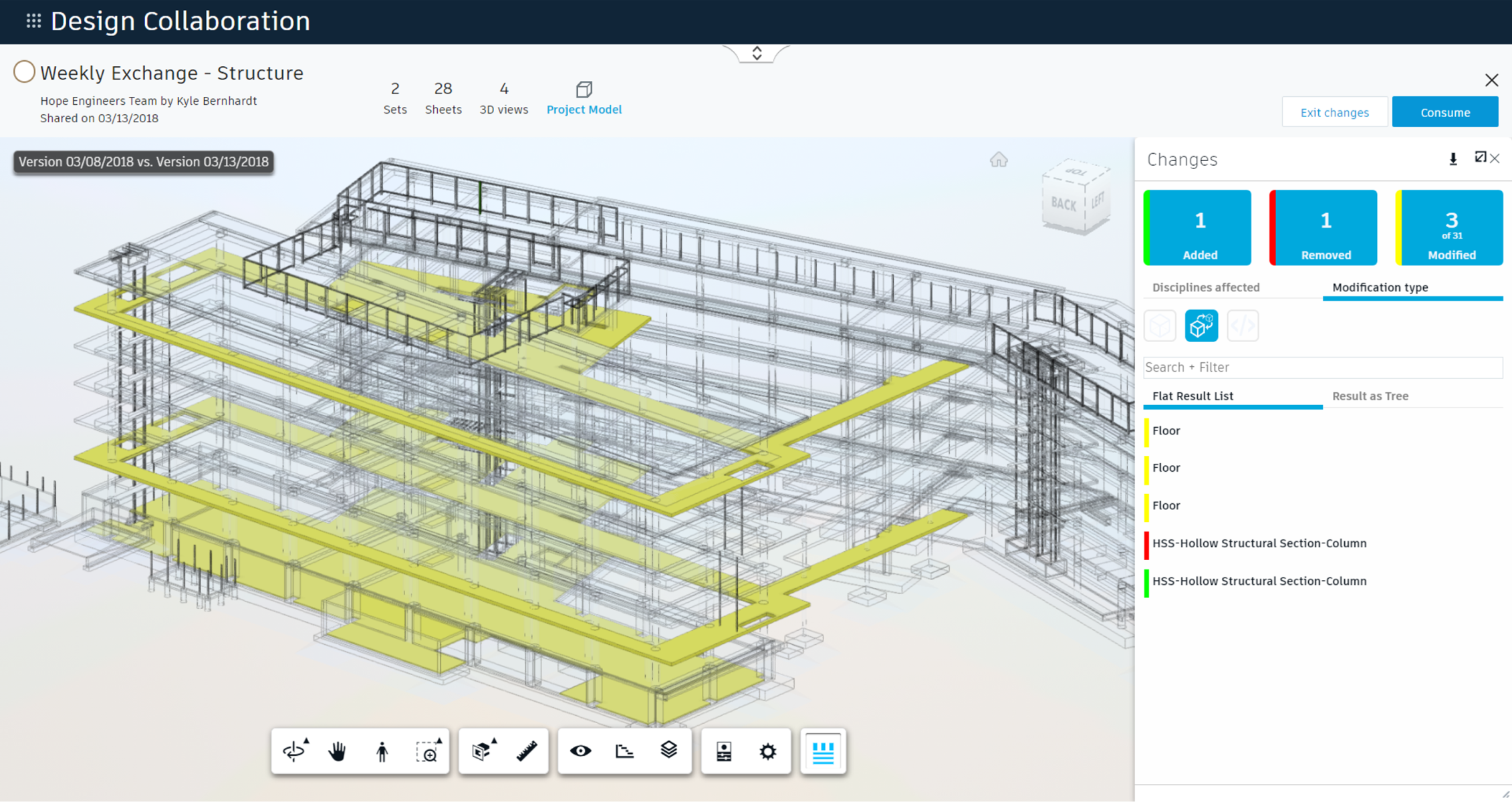Toggle the eye visibility tool

pos(580,751)
